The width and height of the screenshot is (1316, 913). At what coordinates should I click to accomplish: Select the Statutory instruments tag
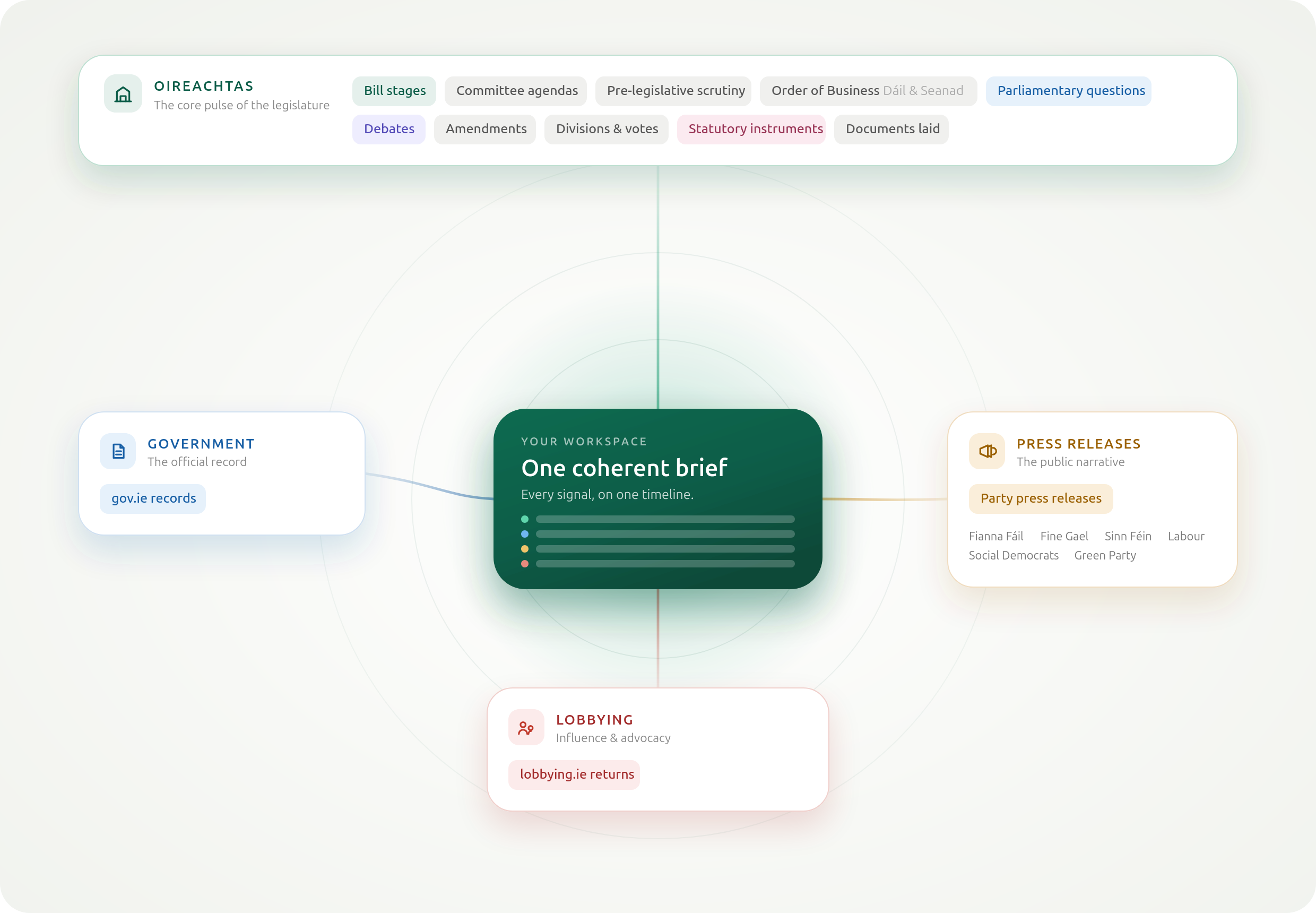pyautogui.click(x=751, y=130)
